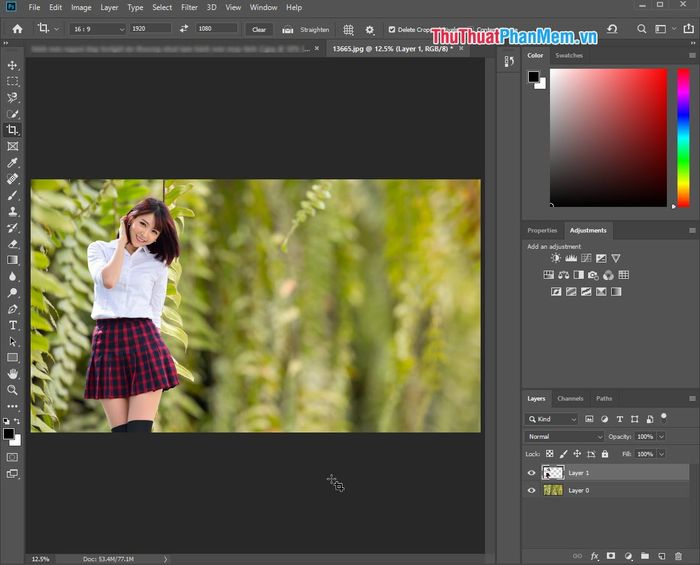Select the Move tool
700x565 pixels.
[x=13, y=65]
